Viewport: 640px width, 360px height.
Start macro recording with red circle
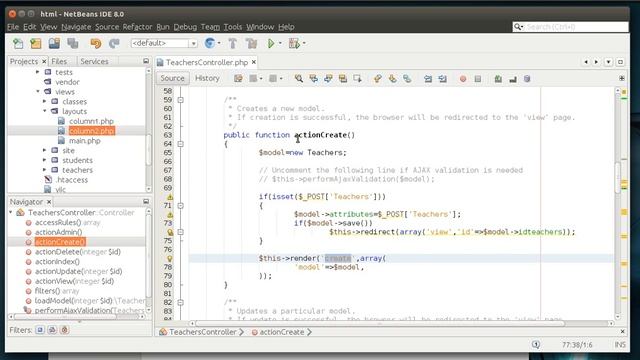coord(463,79)
